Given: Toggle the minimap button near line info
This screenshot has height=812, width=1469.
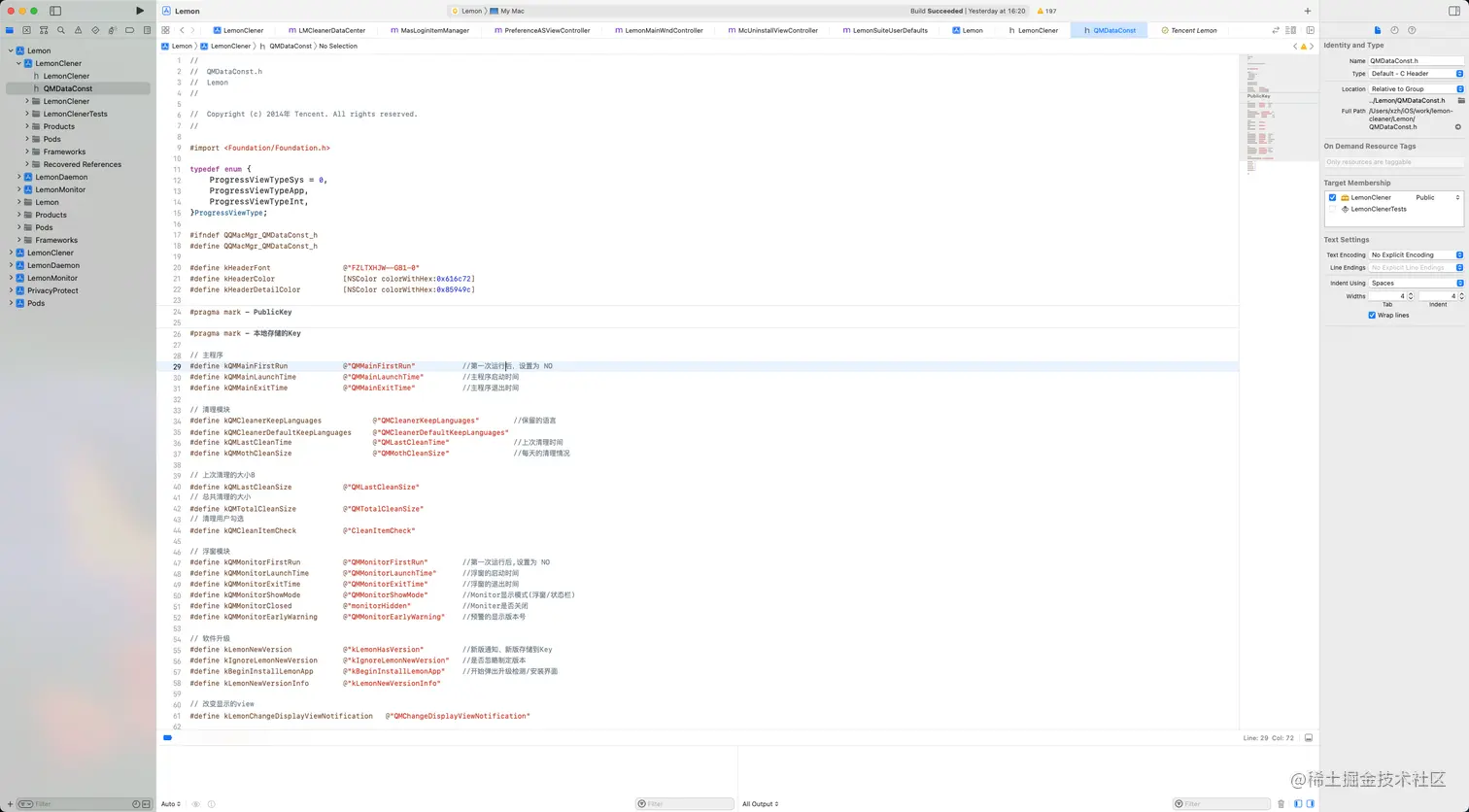Looking at the screenshot, I should (x=1309, y=738).
